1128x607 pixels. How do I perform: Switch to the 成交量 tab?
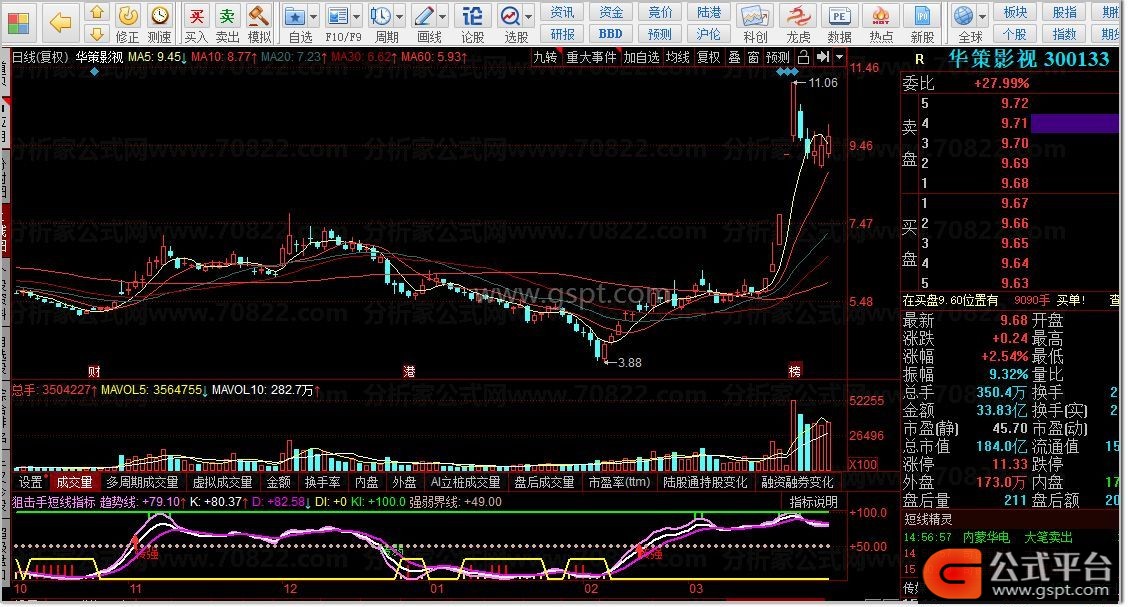tap(75, 482)
